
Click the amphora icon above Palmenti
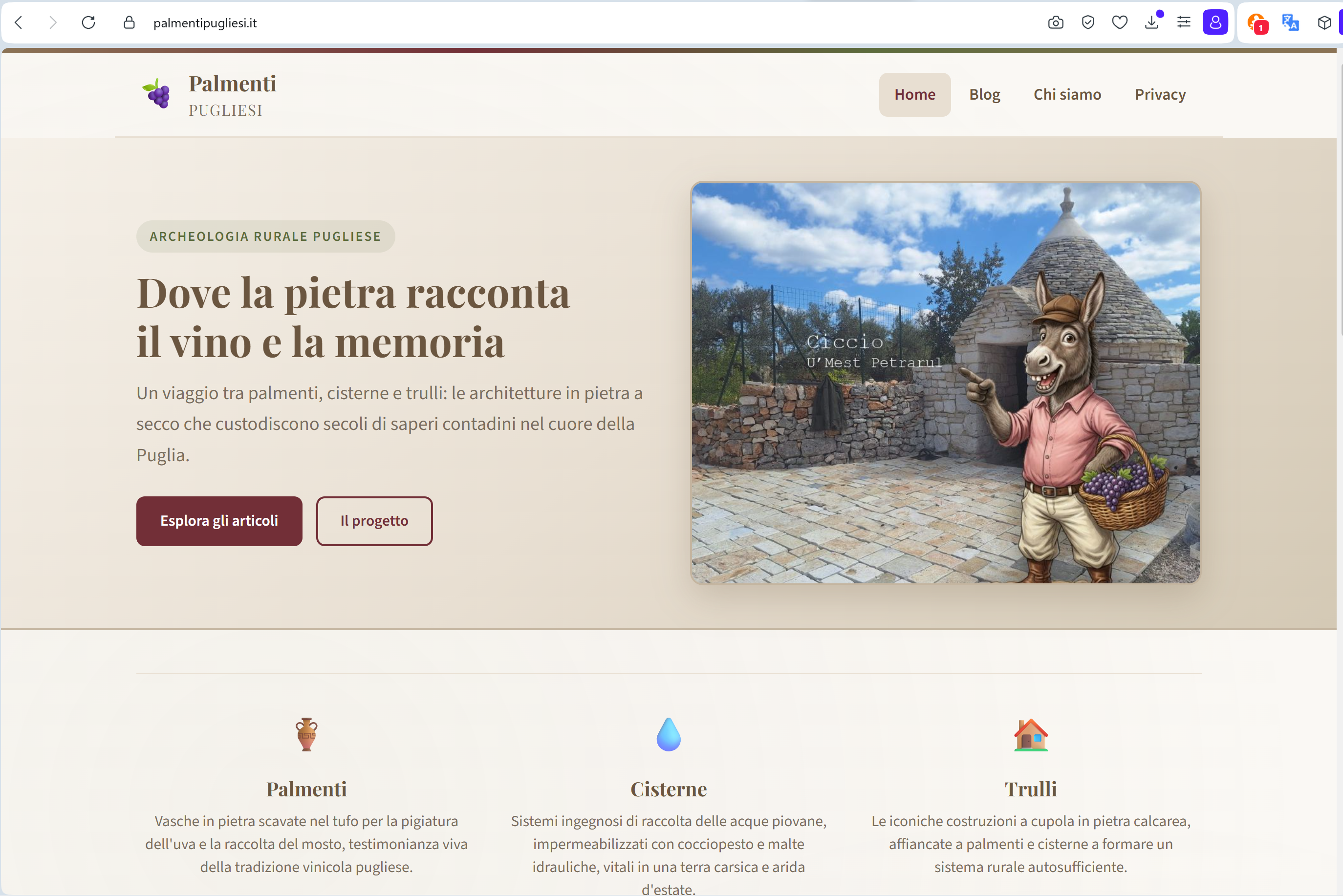point(306,734)
